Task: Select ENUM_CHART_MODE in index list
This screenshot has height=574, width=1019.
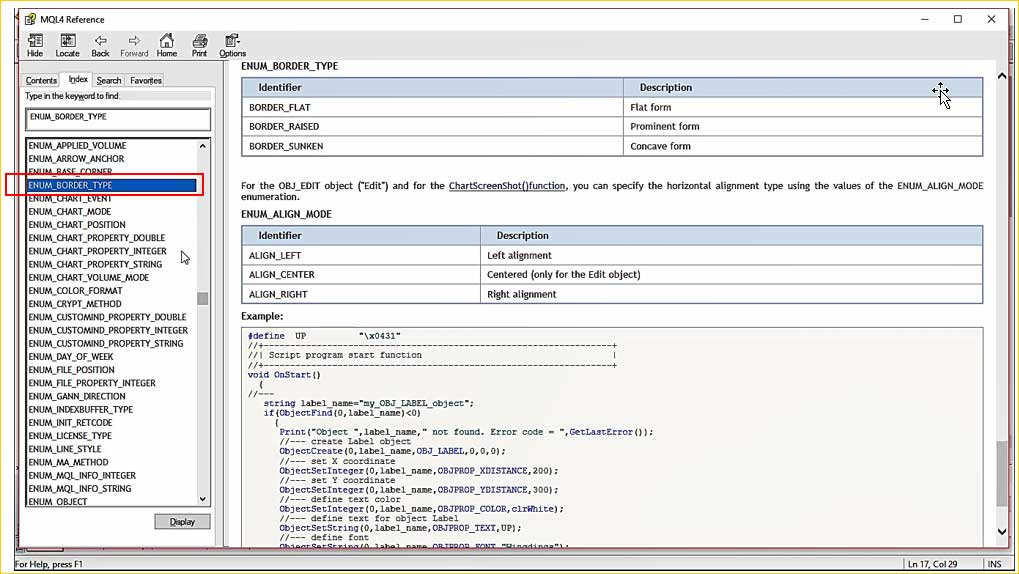Action: tap(70, 212)
